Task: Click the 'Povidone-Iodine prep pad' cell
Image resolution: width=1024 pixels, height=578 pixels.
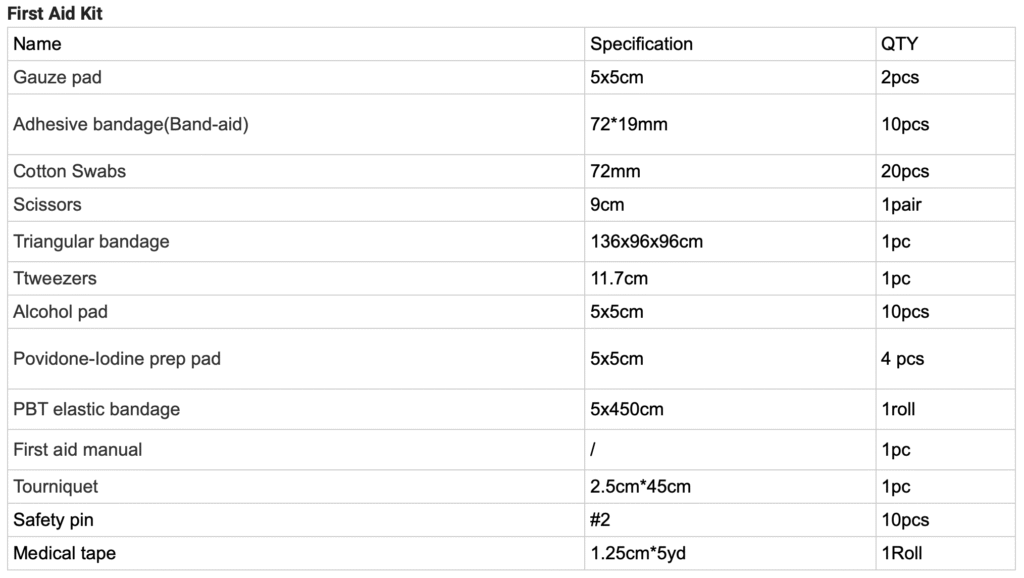Action: 117,358
